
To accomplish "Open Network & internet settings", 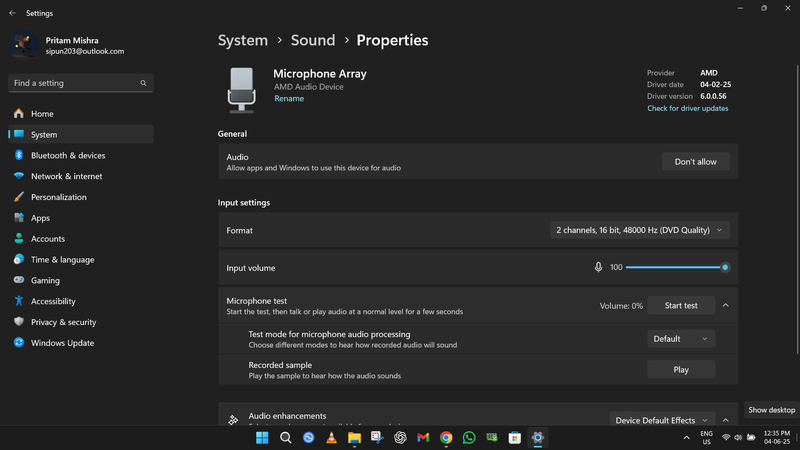I will [81, 177].
